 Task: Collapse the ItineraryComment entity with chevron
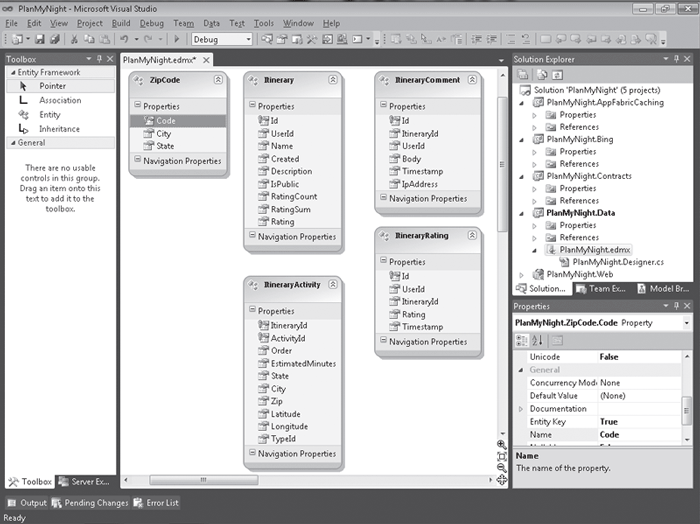472,79
